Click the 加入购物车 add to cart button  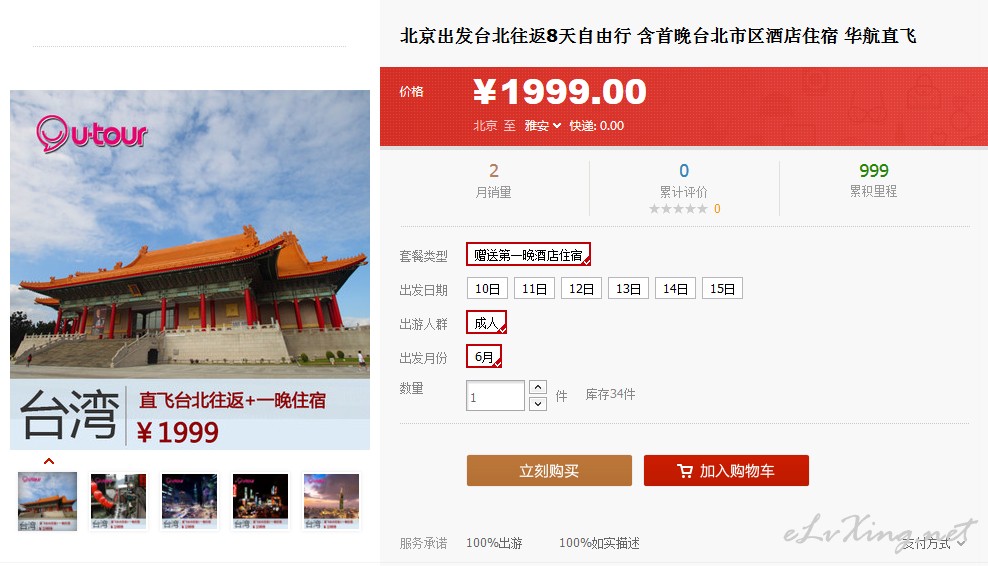(x=726, y=471)
